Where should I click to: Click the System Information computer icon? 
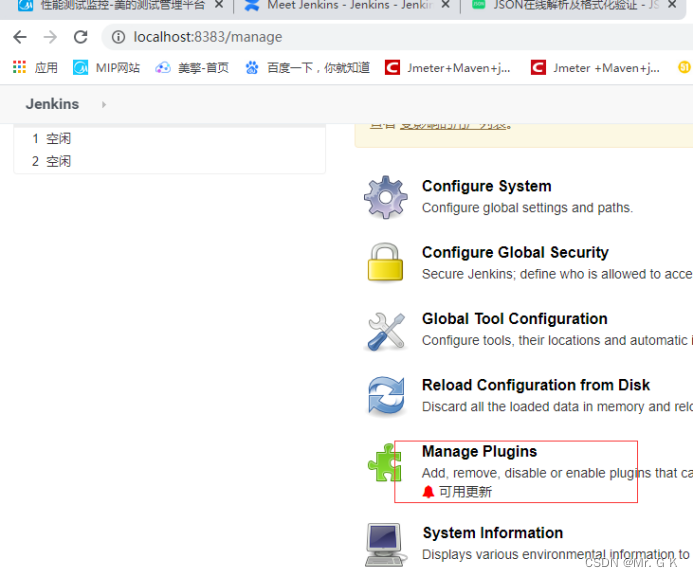[x=385, y=545]
